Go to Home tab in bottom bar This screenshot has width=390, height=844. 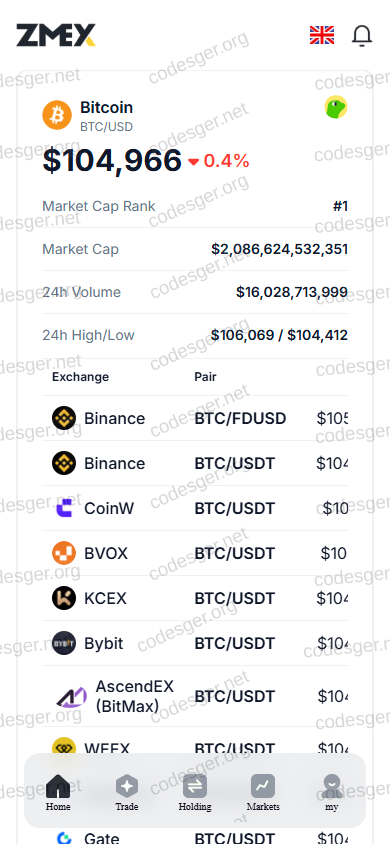pos(58,792)
